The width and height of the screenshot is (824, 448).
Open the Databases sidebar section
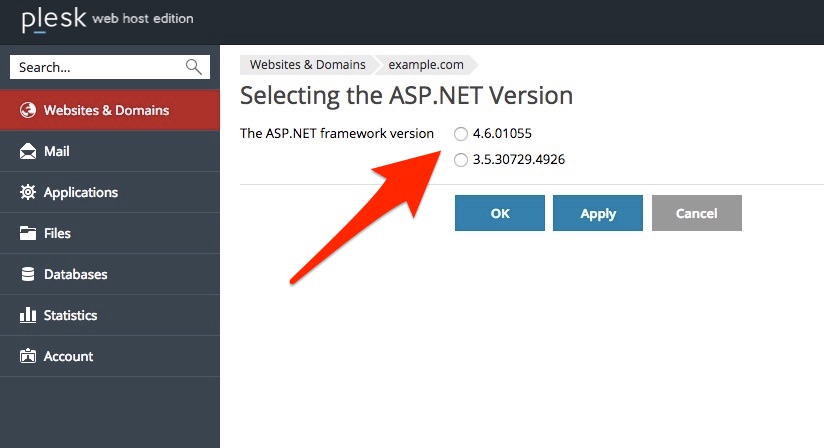point(110,274)
